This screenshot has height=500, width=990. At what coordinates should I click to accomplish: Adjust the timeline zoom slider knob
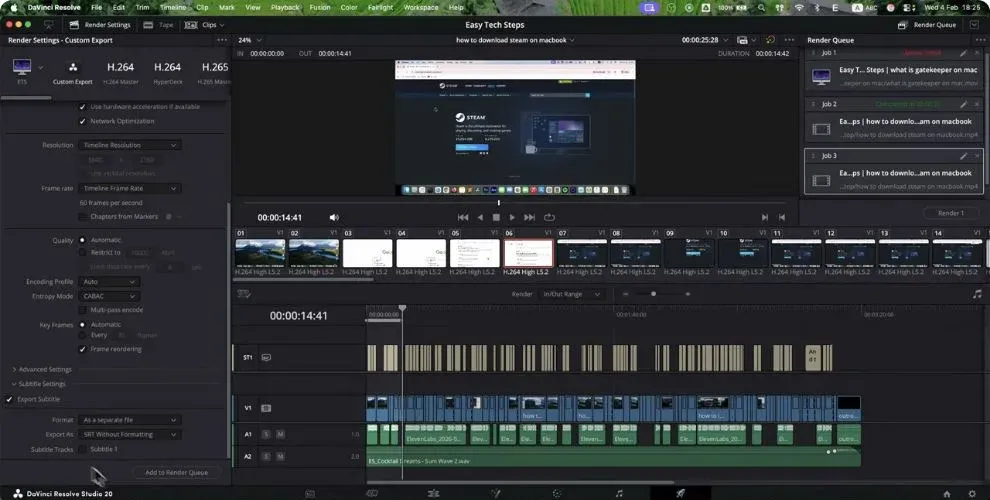pyautogui.click(x=653, y=294)
